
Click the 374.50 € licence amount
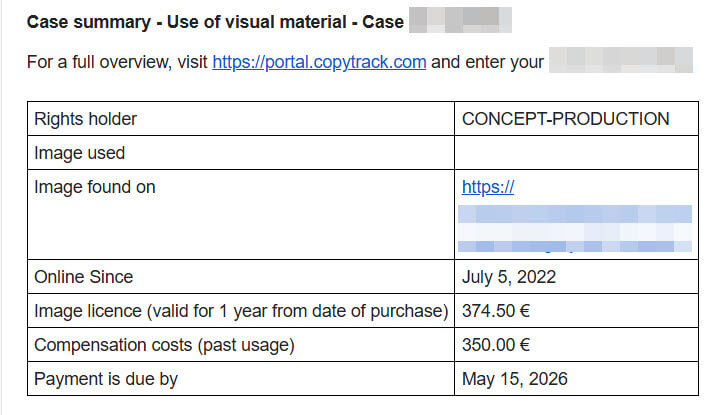pos(496,311)
